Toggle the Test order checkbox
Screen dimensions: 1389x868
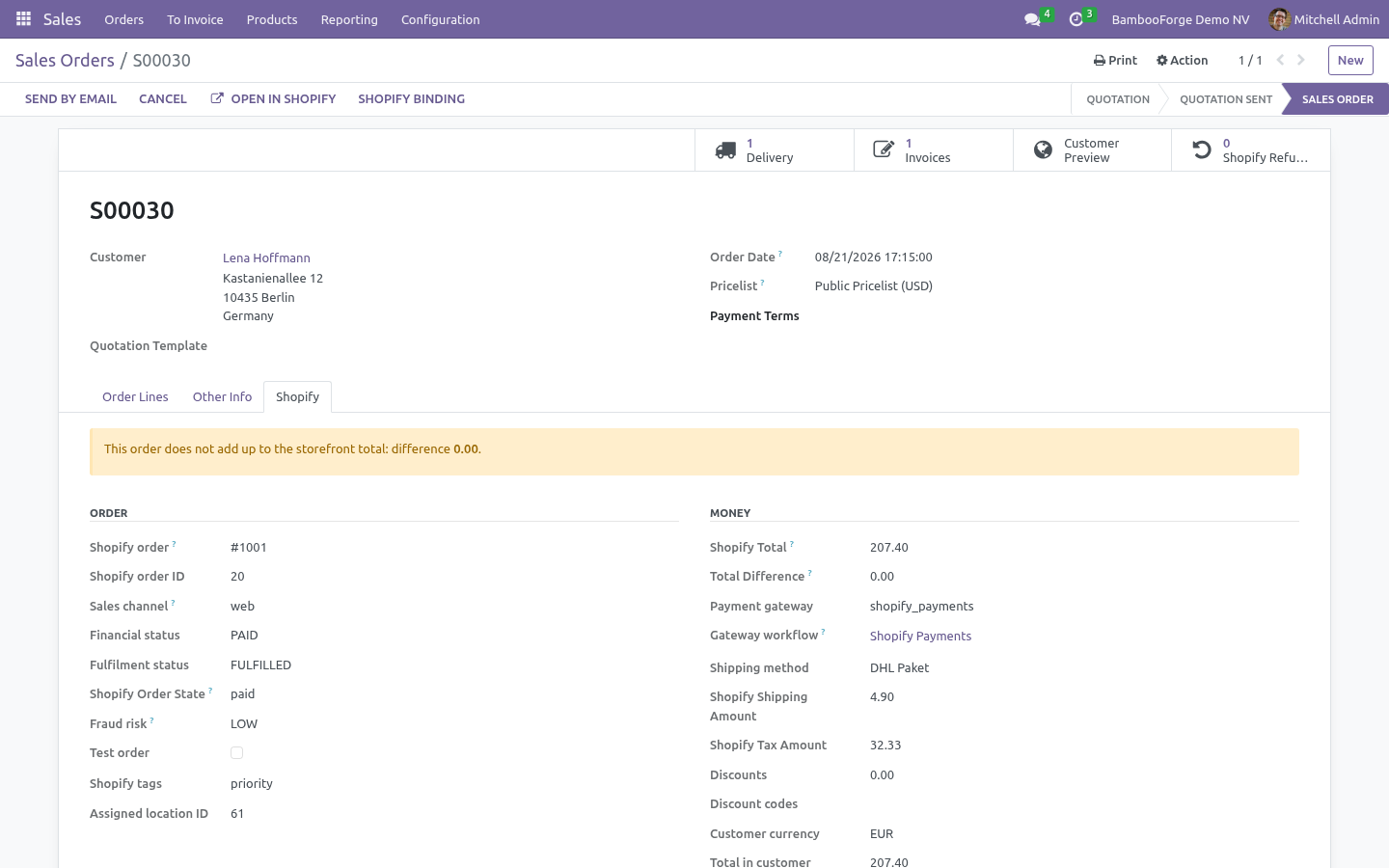tap(236, 752)
